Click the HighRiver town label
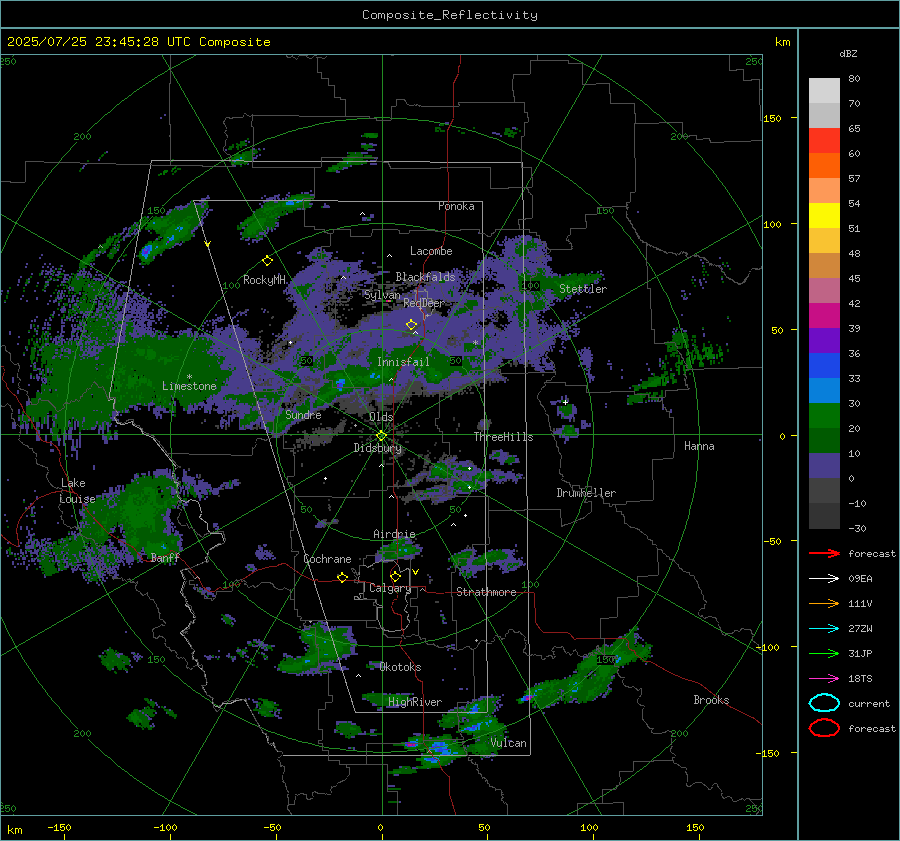The width and height of the screenshot is (900, 841). point(414,702)
